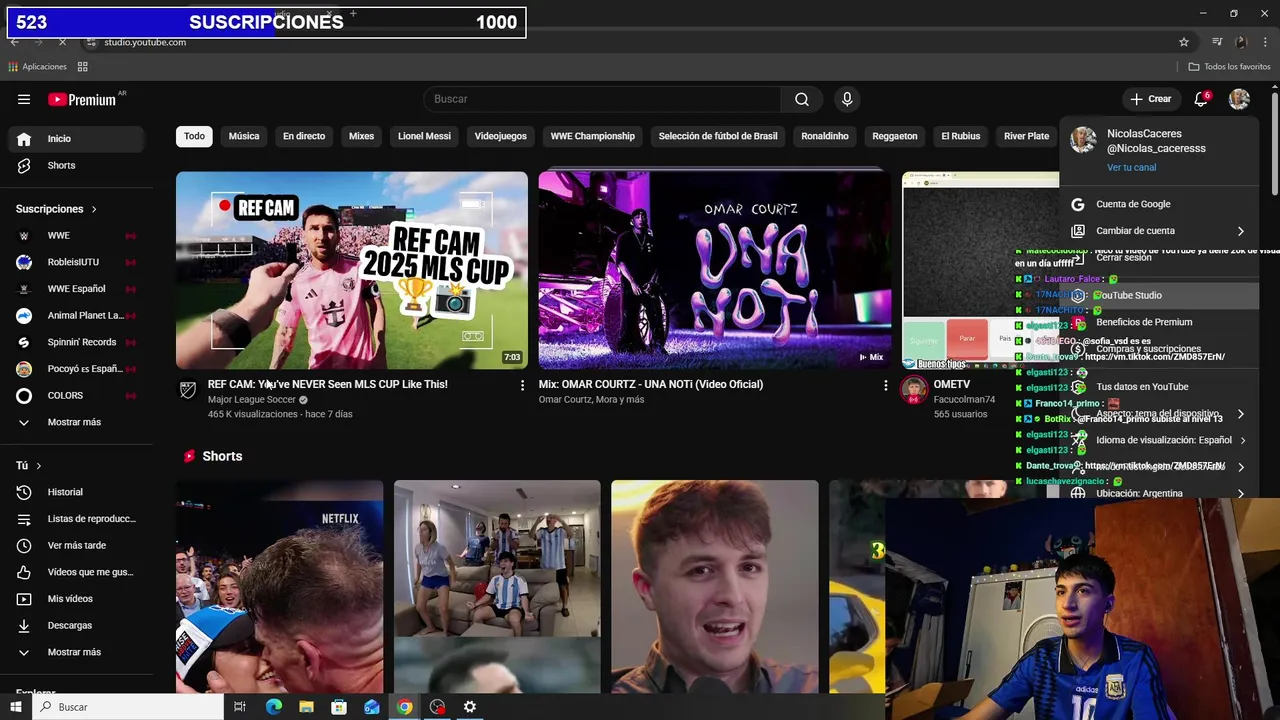
Task: Open the notifications bell
Action: 1202,99
